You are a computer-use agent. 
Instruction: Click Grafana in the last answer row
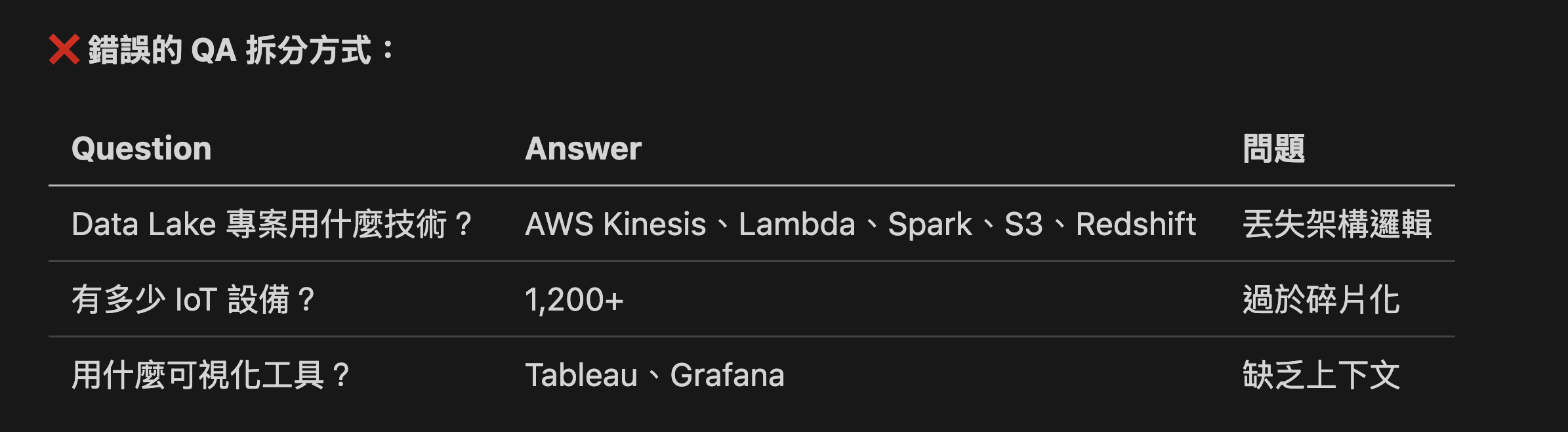click(x=727, y=375)
